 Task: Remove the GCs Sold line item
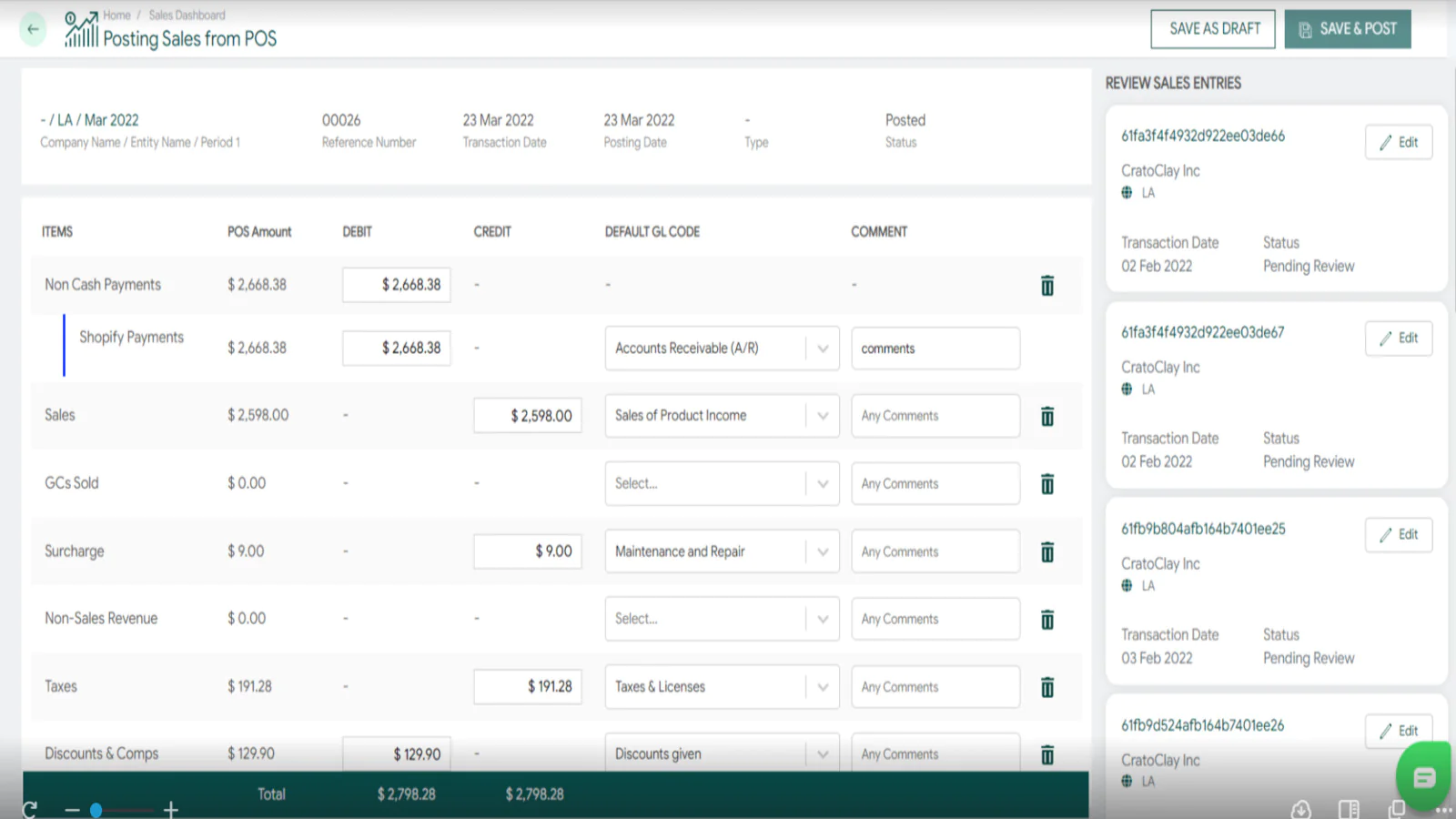[1047, 484]
